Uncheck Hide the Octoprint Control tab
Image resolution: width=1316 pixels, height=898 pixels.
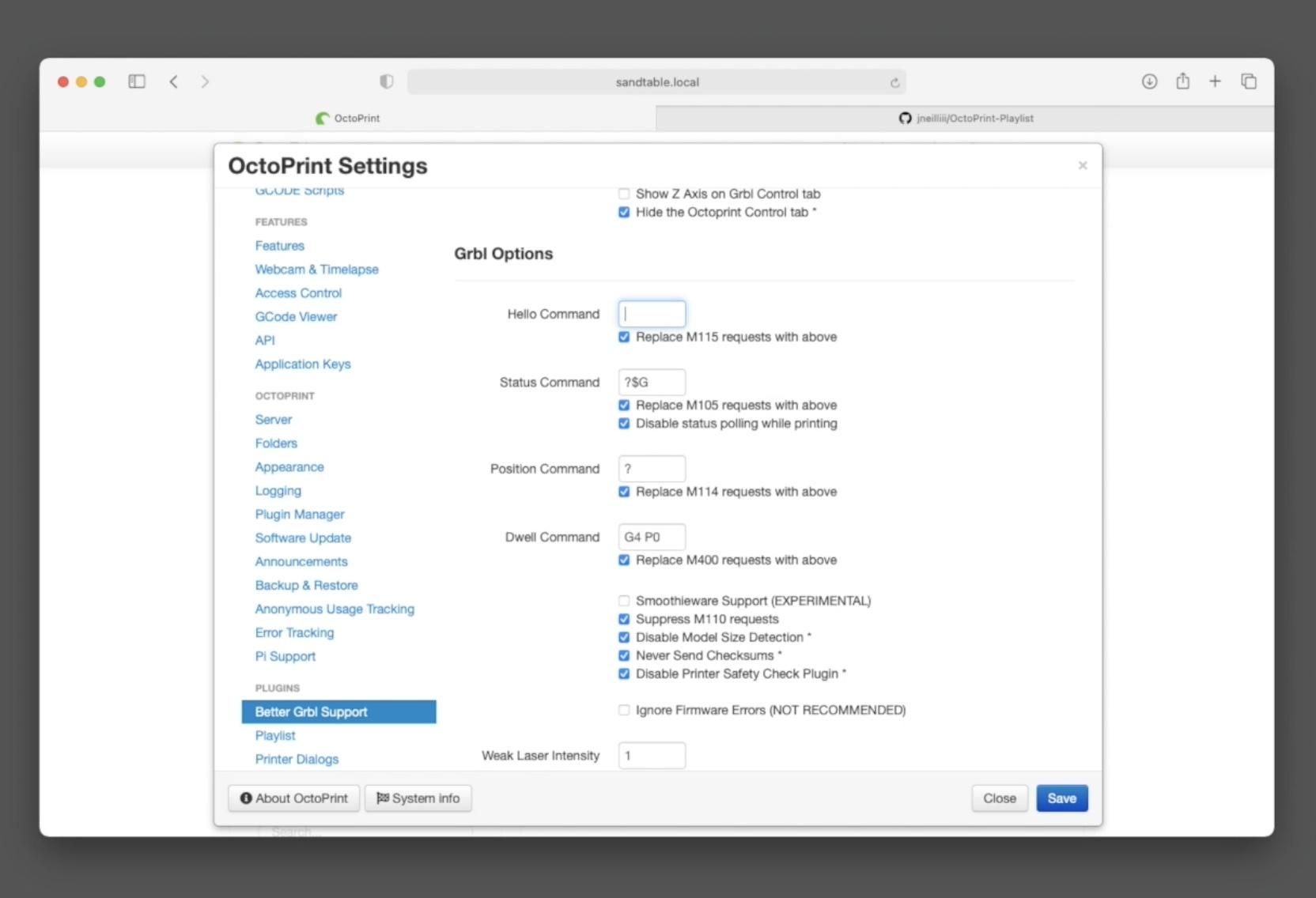click(x=624, y=212)
